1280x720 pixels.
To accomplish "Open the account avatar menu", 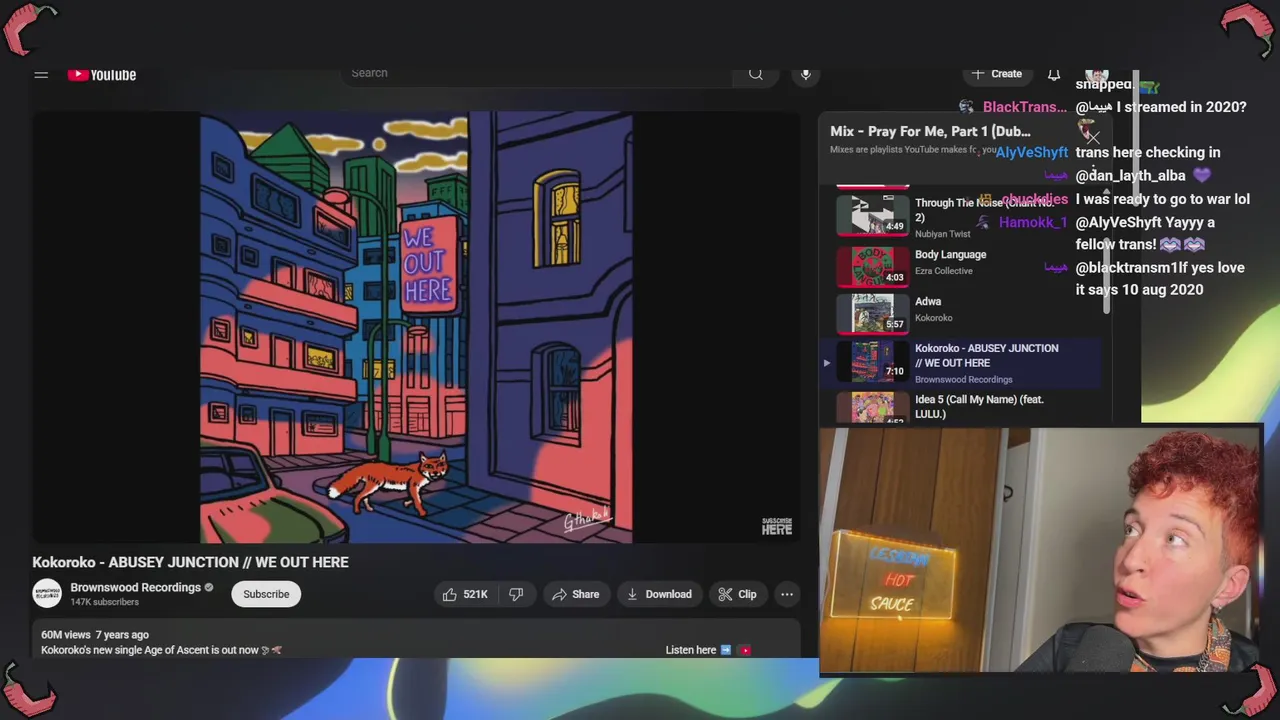I will 1097,76.
